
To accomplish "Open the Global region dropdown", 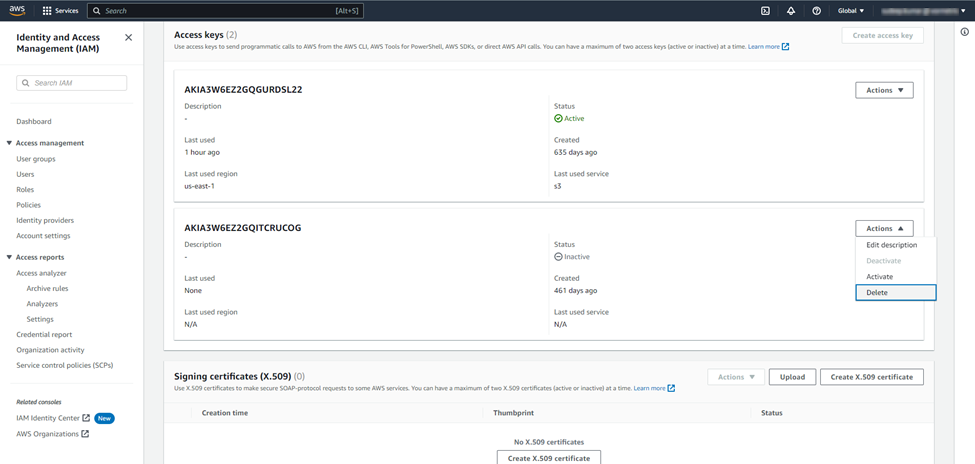I will (851, 11).
